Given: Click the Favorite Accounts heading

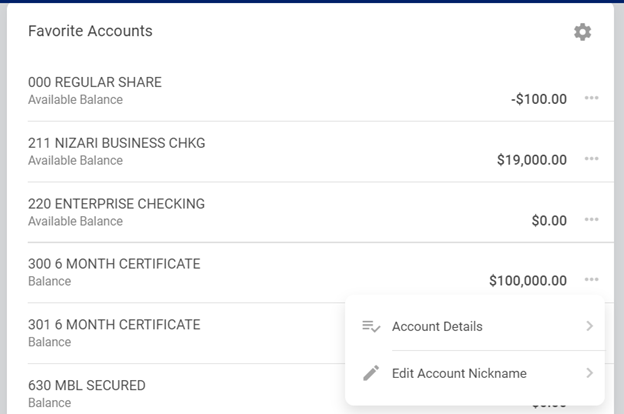Looking at the screenshot, I should (90, 31).
